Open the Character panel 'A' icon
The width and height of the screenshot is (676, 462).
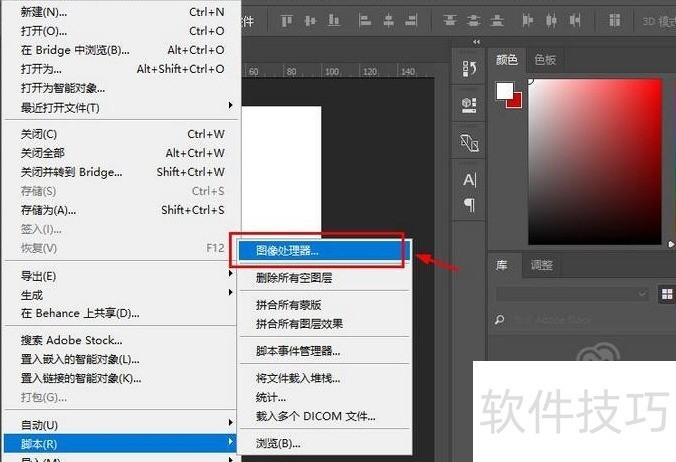(469, 180)
